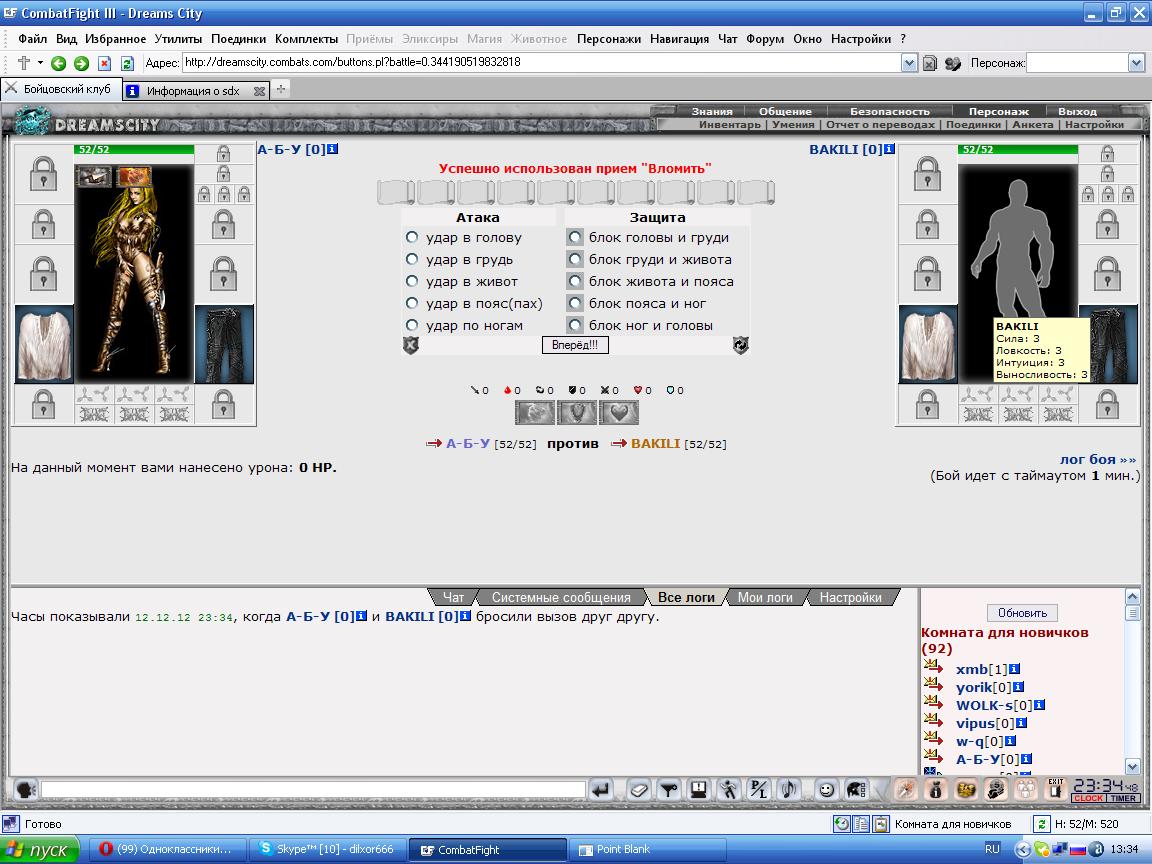The height and width of the screenshot is (864, 1152).
Task: Click info icon next to BAKILI name at top
Action: point(889,149)
